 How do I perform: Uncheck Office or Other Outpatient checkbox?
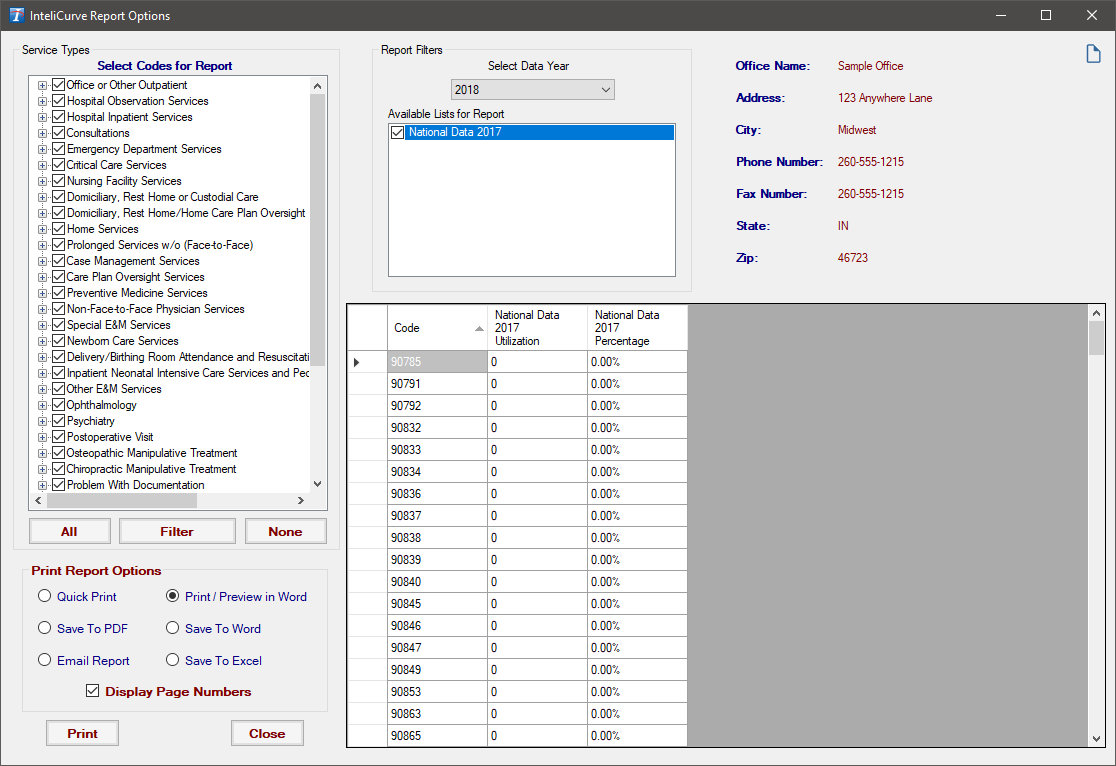59,85
